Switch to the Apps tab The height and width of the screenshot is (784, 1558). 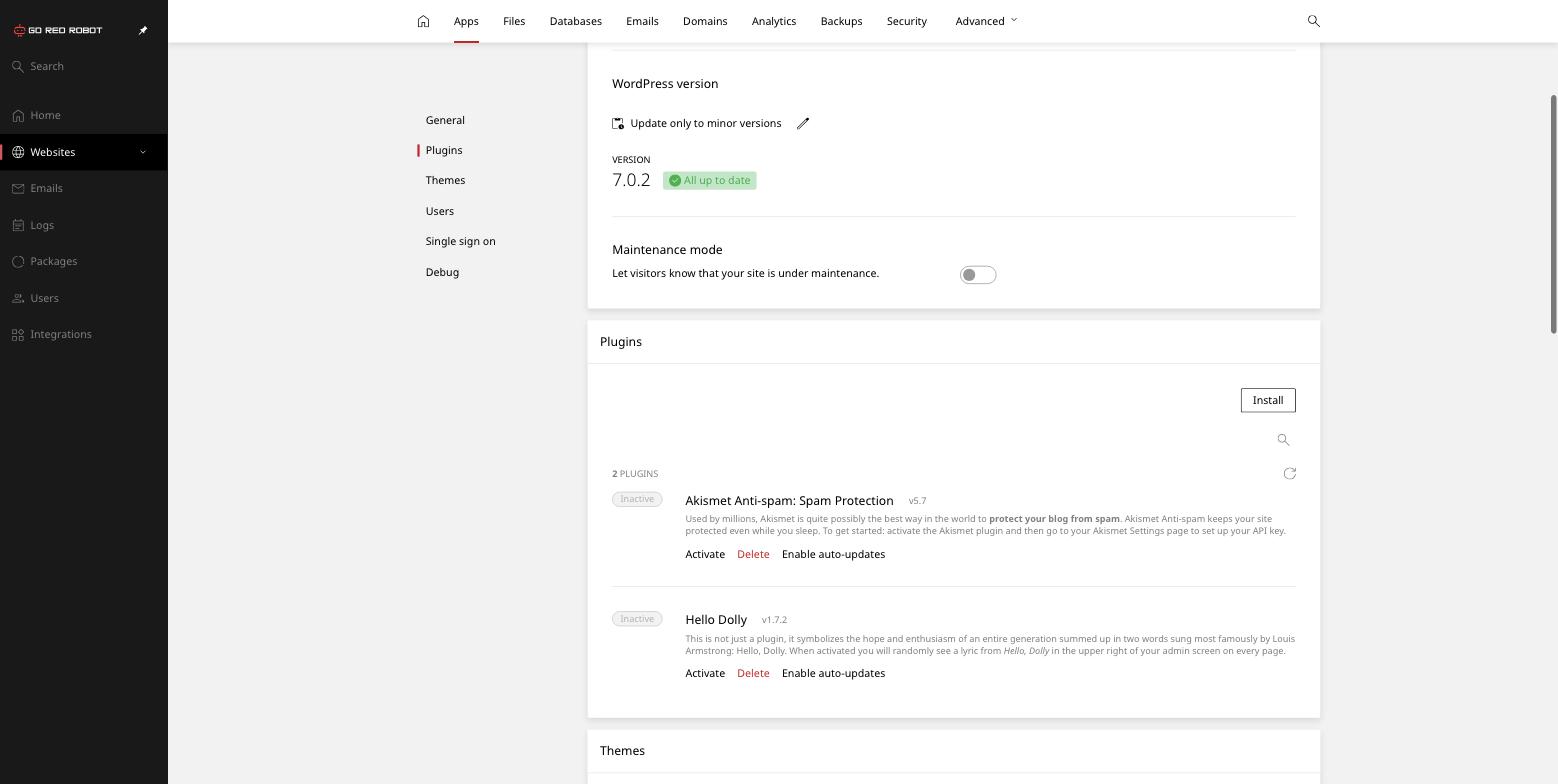tap(466, 21)
